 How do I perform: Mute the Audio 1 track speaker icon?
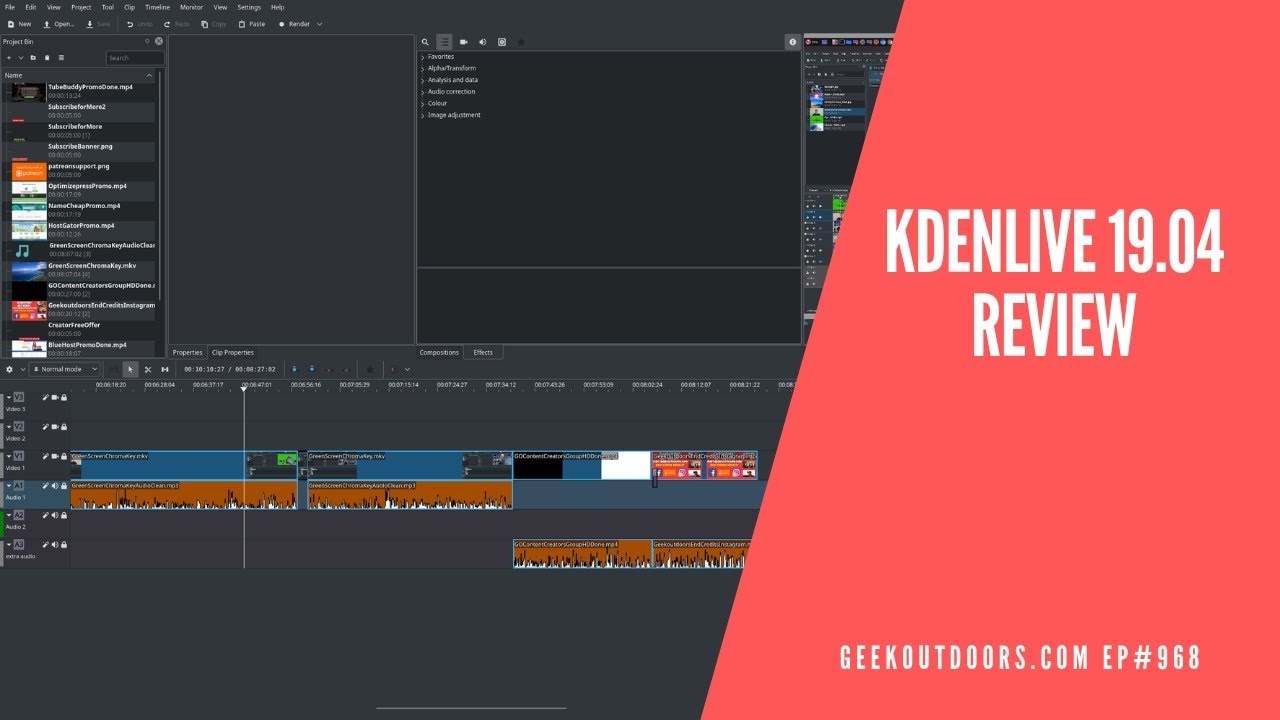[54, 485]
